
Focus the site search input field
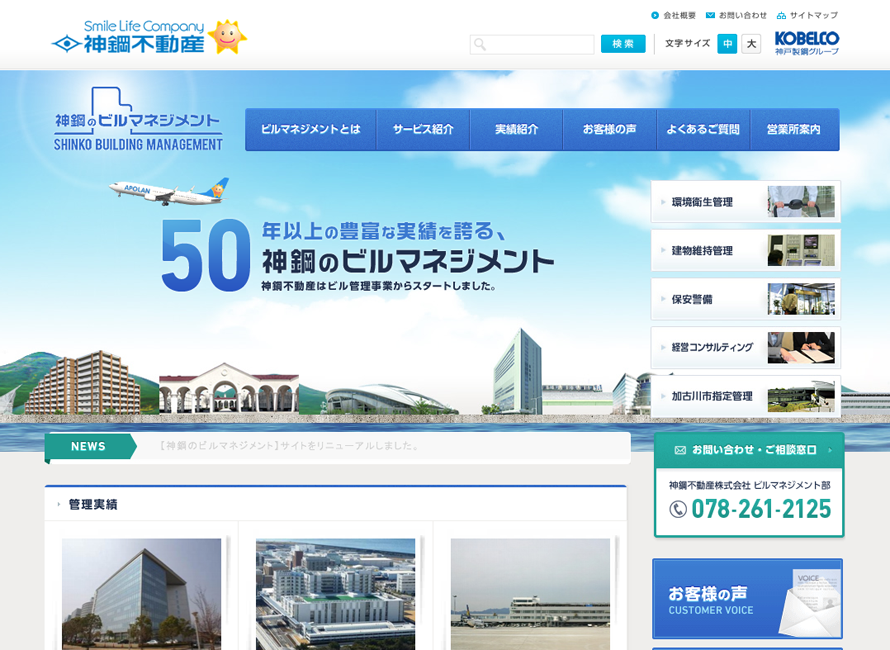click(532, 44)
